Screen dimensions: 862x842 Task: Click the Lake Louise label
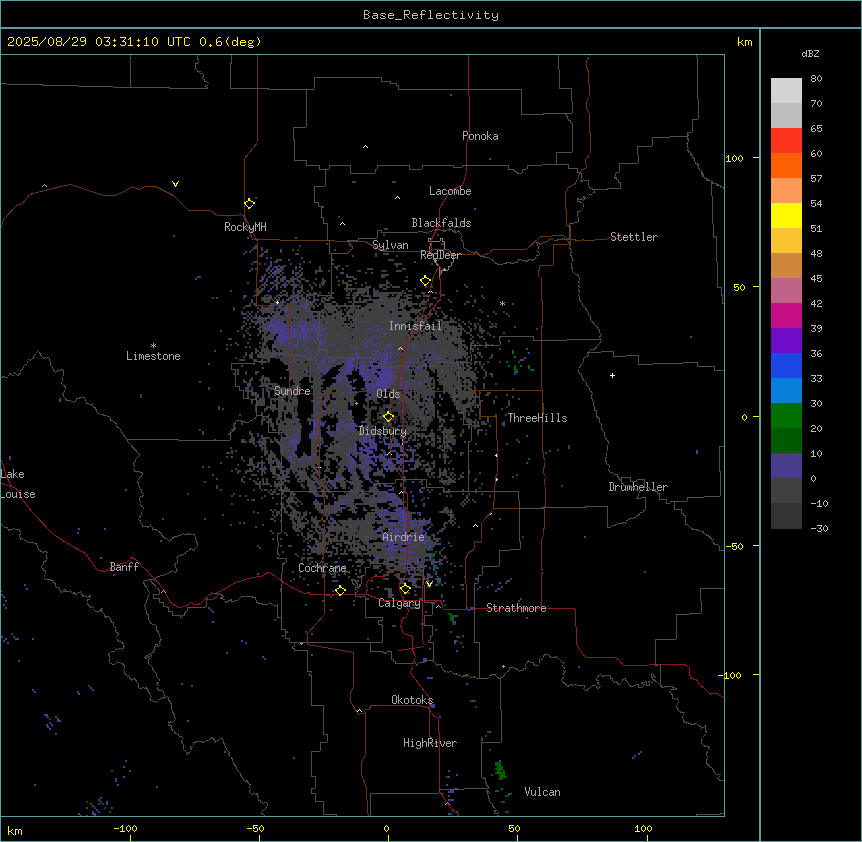18,484
